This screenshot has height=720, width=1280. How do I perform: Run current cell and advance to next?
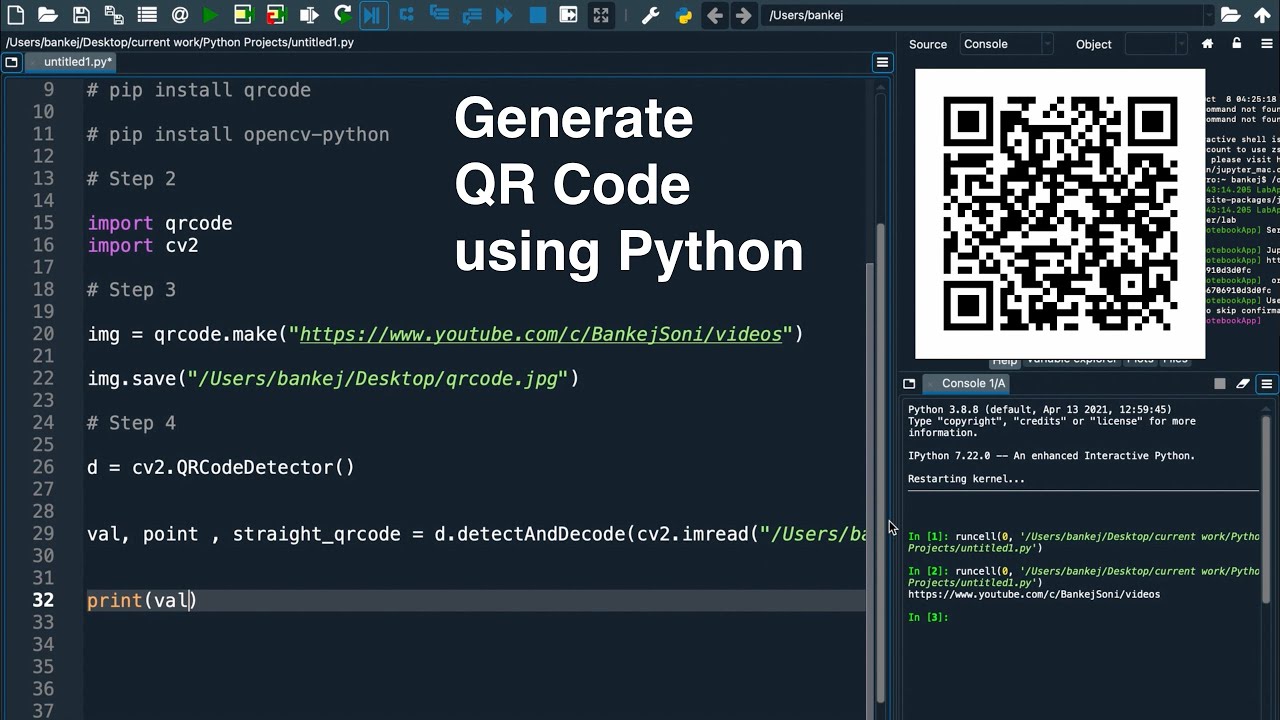pos(276,15)
